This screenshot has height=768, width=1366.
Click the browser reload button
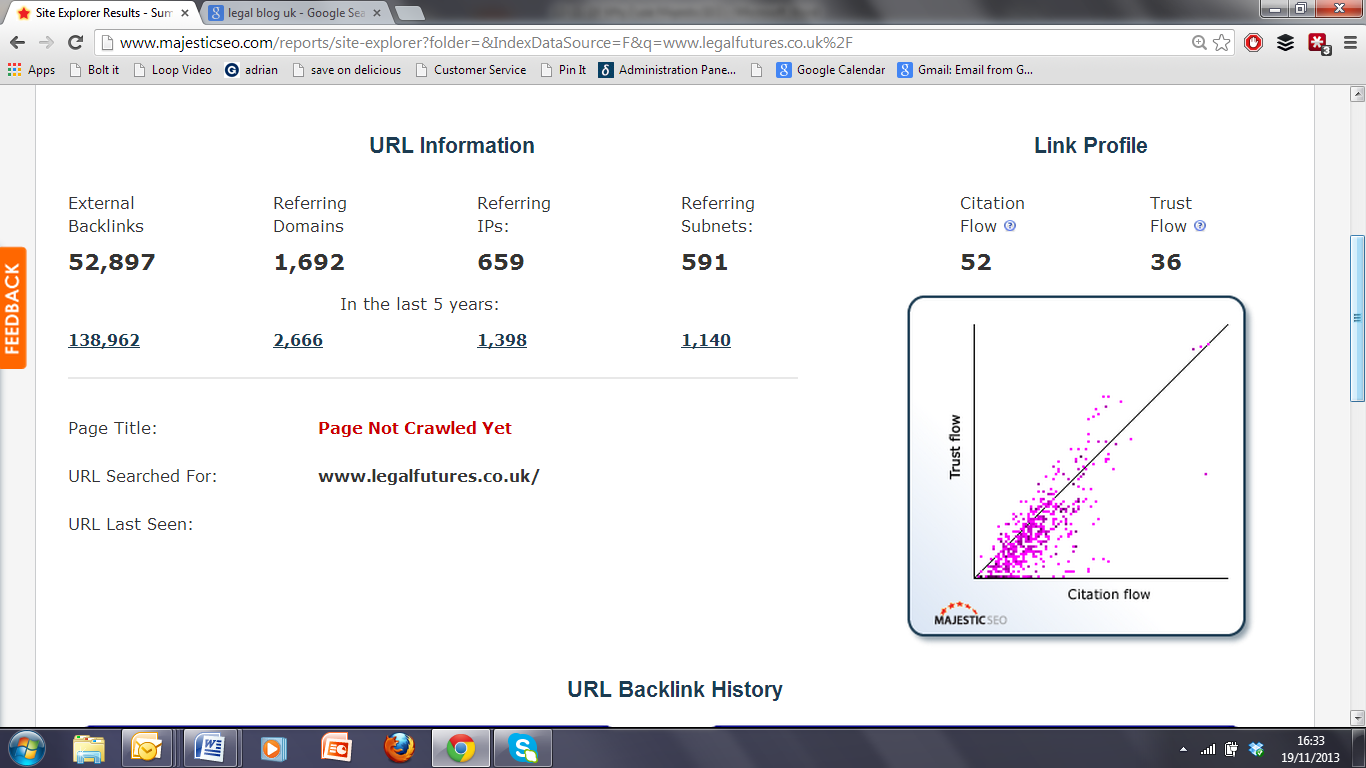coord(75,42)
